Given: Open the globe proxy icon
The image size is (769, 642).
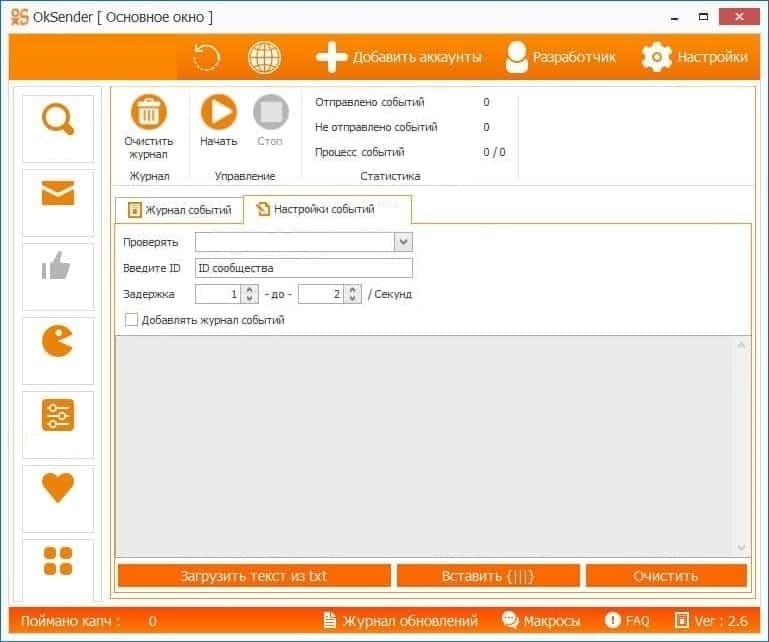Looking at the screenshot, I should click(264, 57).
